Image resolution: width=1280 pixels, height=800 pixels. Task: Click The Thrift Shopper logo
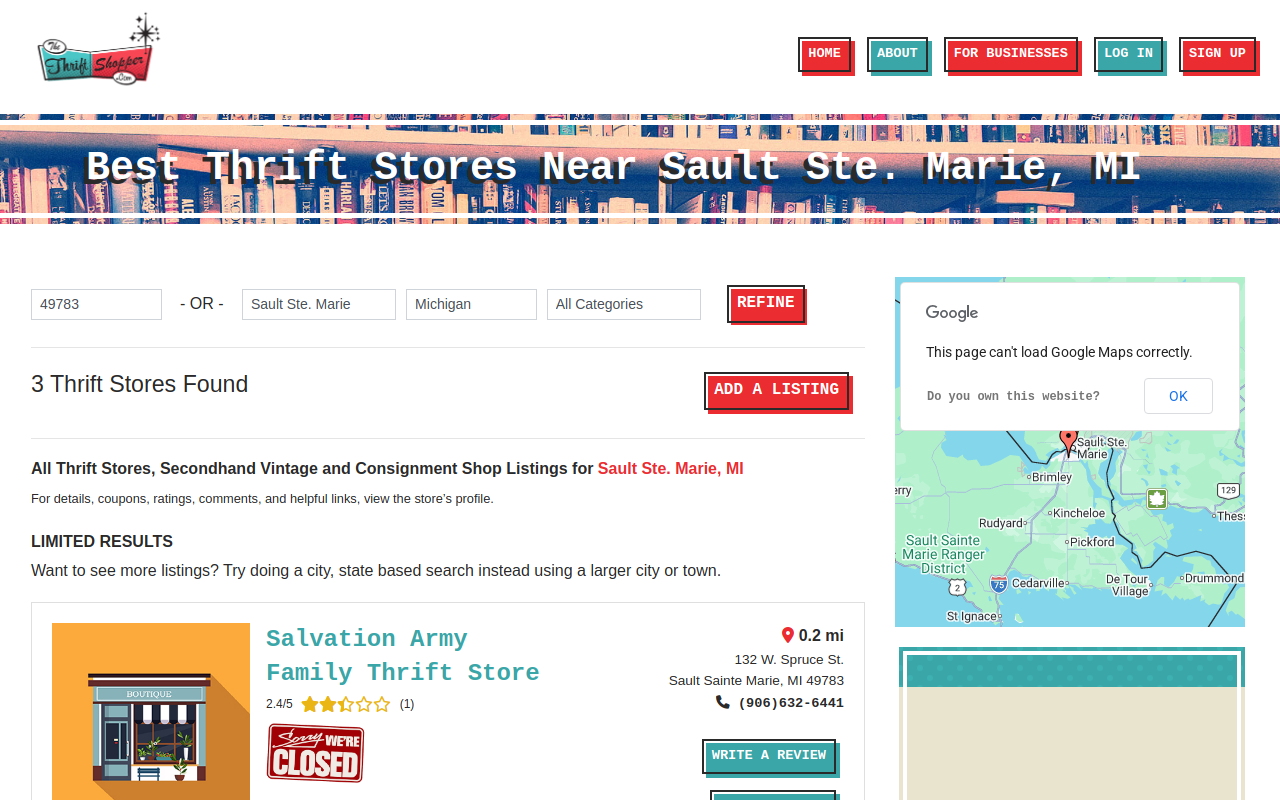tap(98, 50)
